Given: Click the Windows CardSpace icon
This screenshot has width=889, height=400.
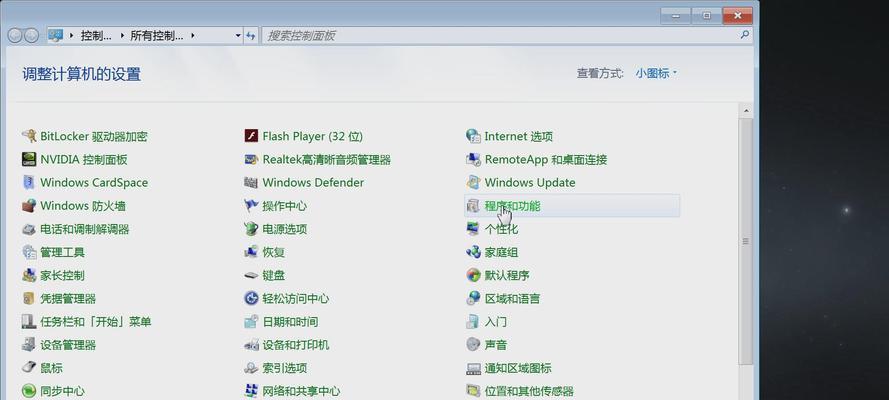Looking at the screenshot, I should click(29, 182).
